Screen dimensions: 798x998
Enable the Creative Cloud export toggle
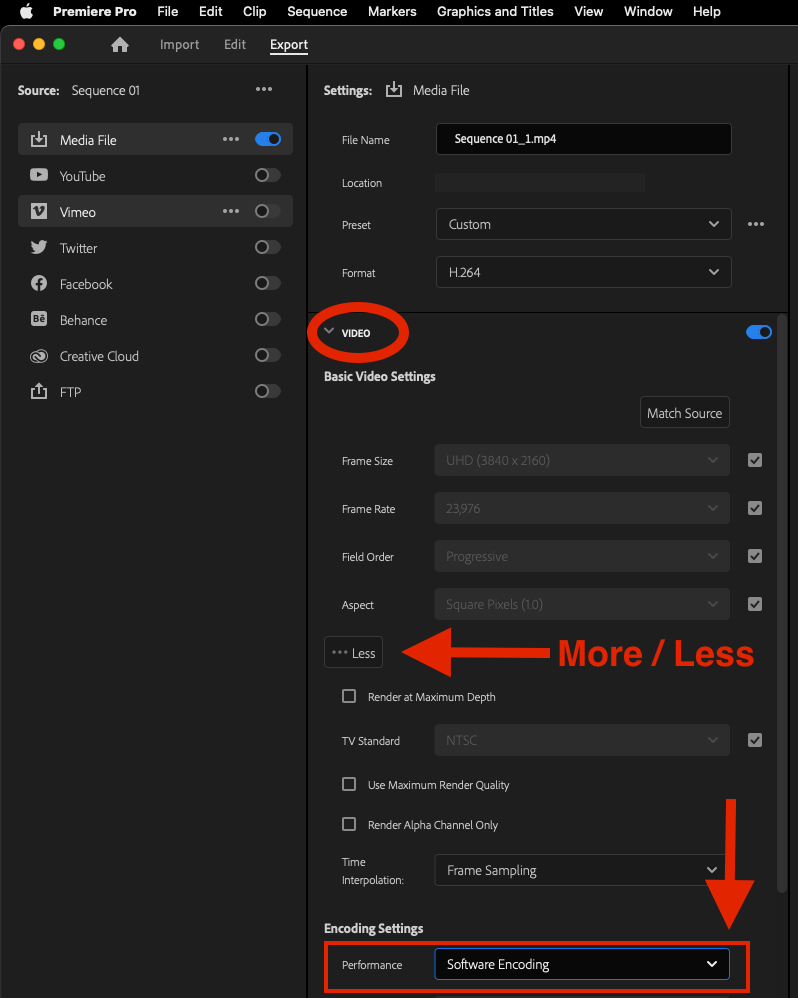267,355
